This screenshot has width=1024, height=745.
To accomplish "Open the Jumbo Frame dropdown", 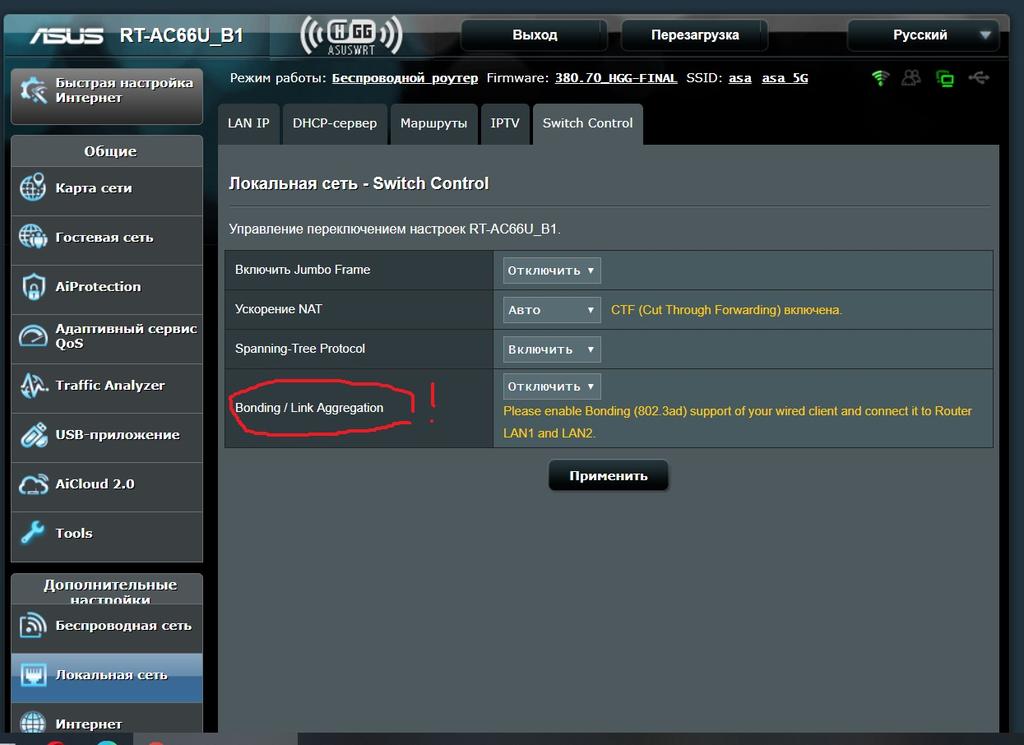I will click(551, 270).
